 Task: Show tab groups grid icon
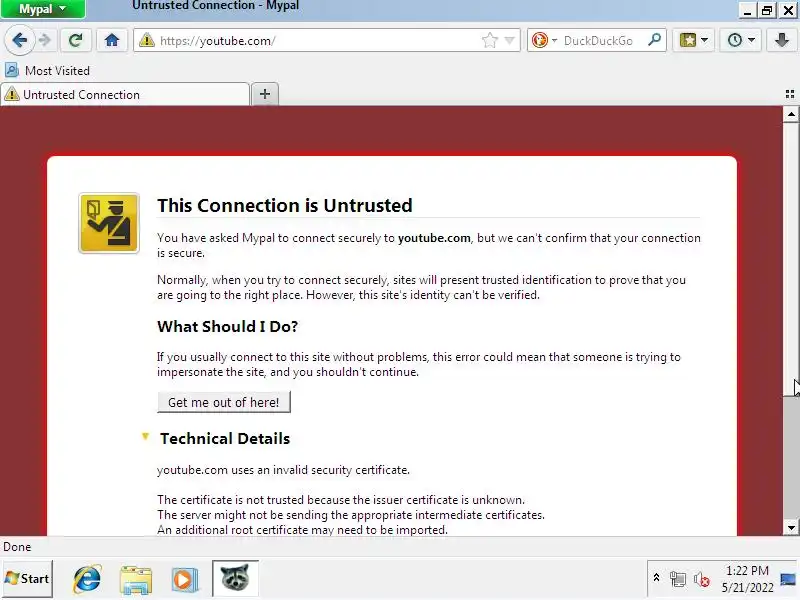(x=790, y=94)
